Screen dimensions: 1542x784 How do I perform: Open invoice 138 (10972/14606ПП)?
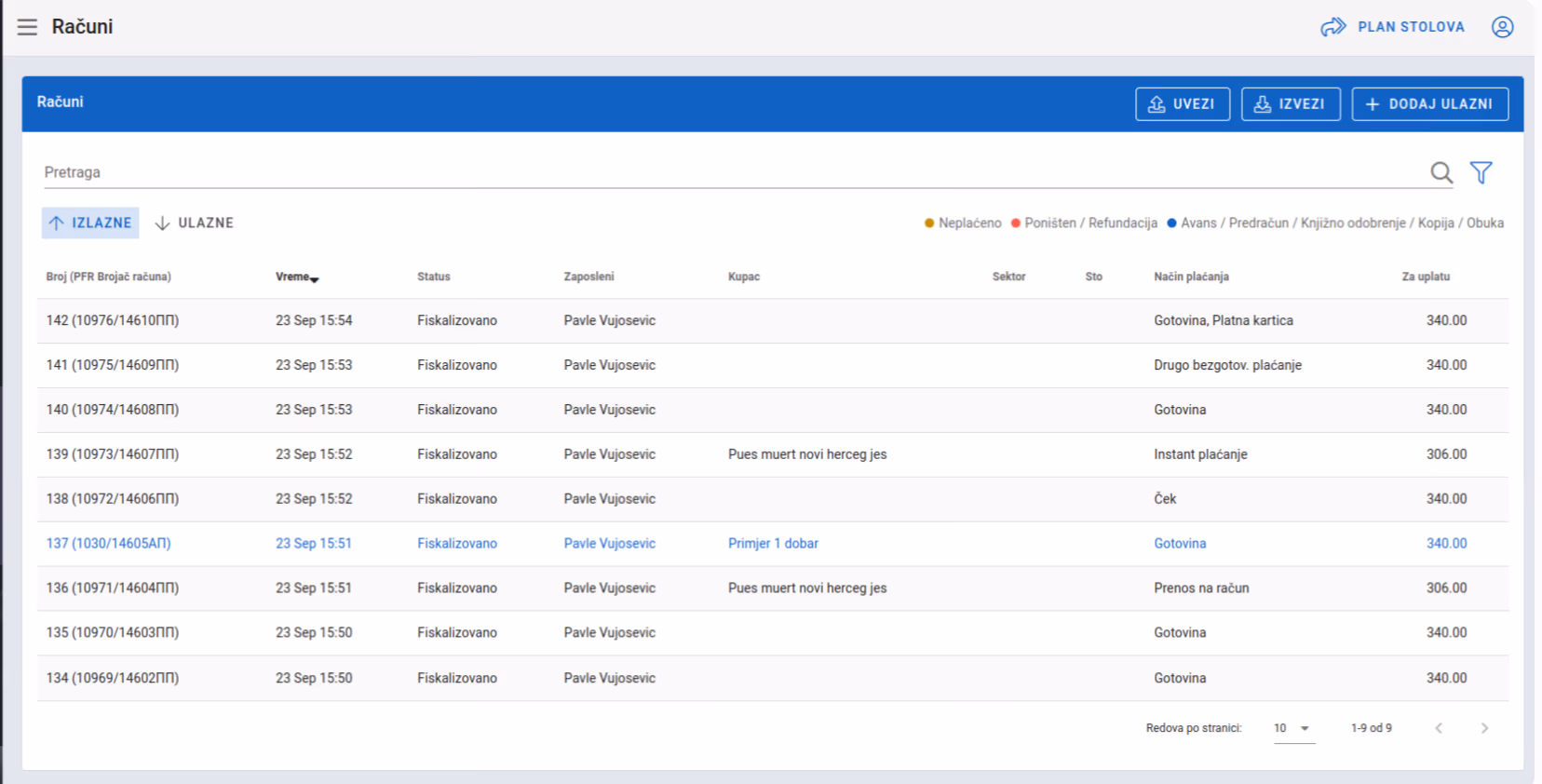point(773,500)
